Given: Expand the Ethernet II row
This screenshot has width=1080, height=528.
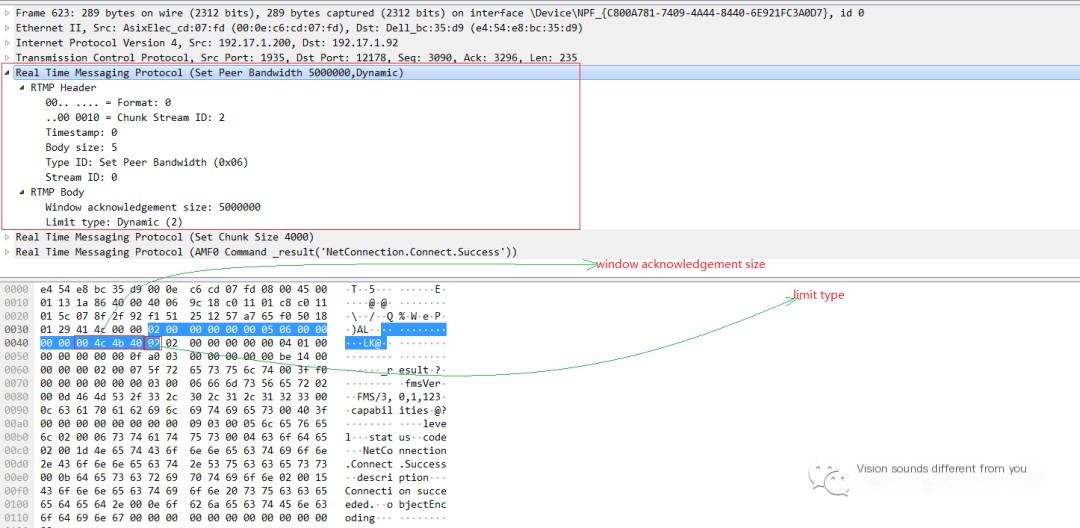Looking at the screenshot, I should tap(8, 28).
